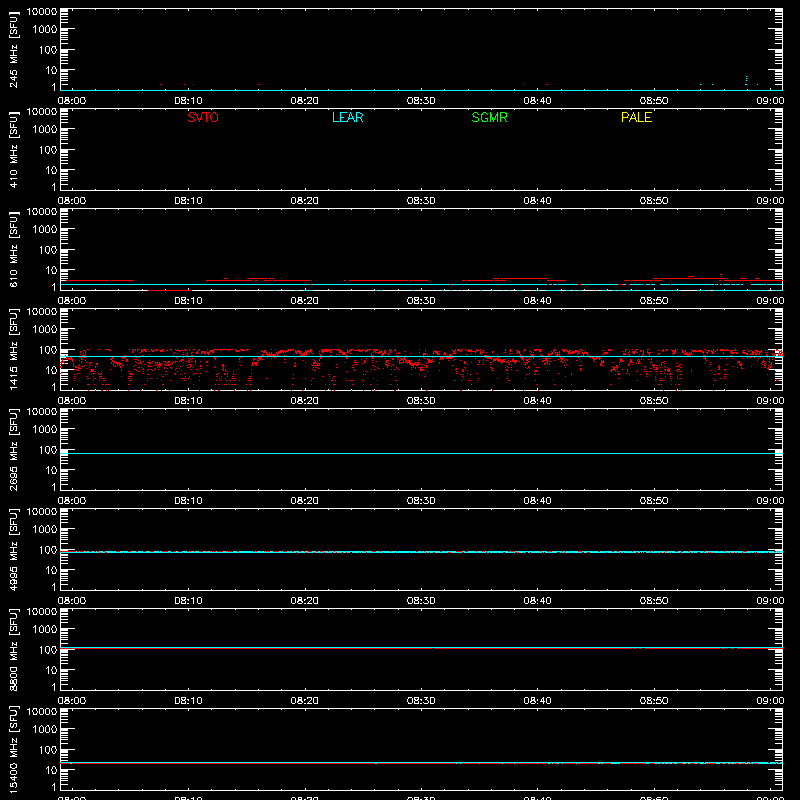Screen dimensions: 800x800
Task: Click the cyan LEAR station label
Action: [x=347, y=117]
